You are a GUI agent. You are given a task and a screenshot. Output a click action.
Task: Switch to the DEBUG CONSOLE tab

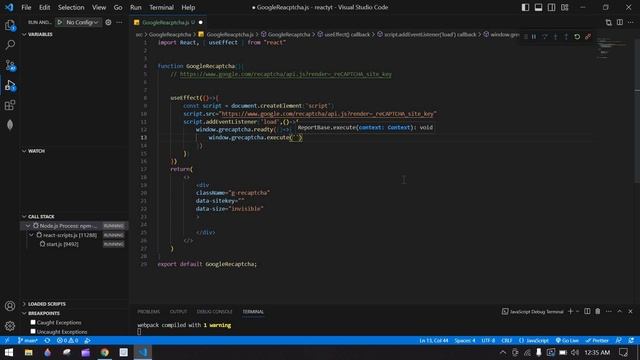click(214, 311)
